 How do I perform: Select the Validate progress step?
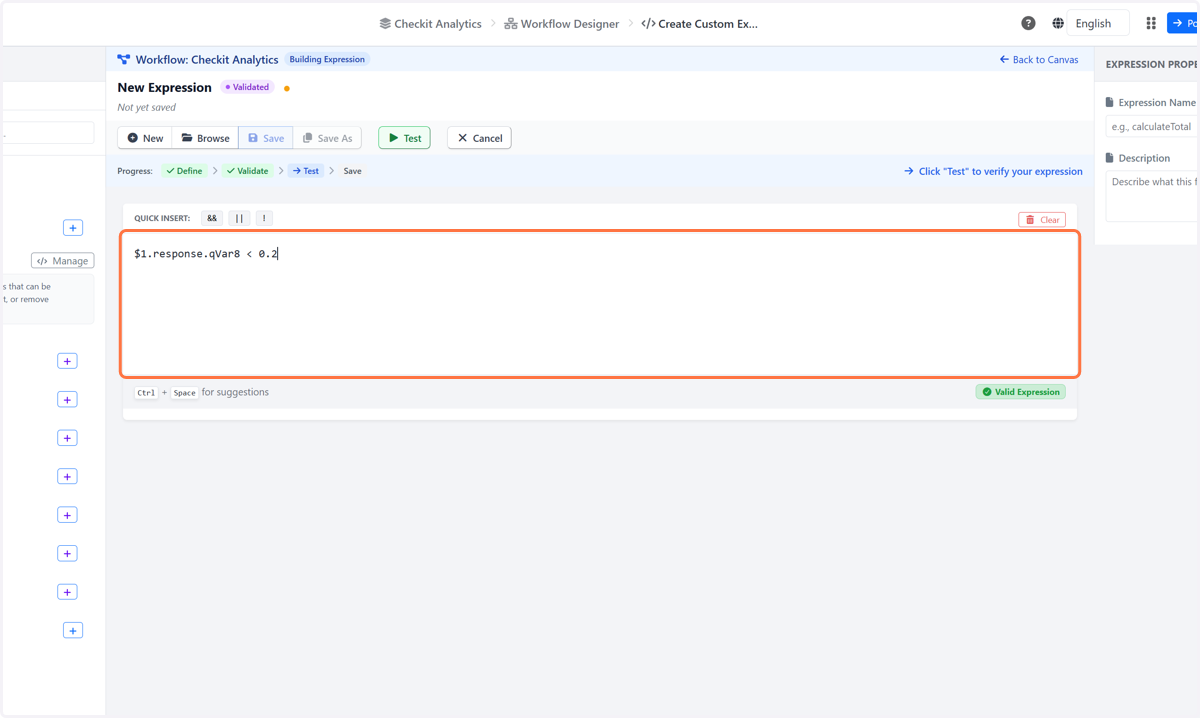(247, 171)
